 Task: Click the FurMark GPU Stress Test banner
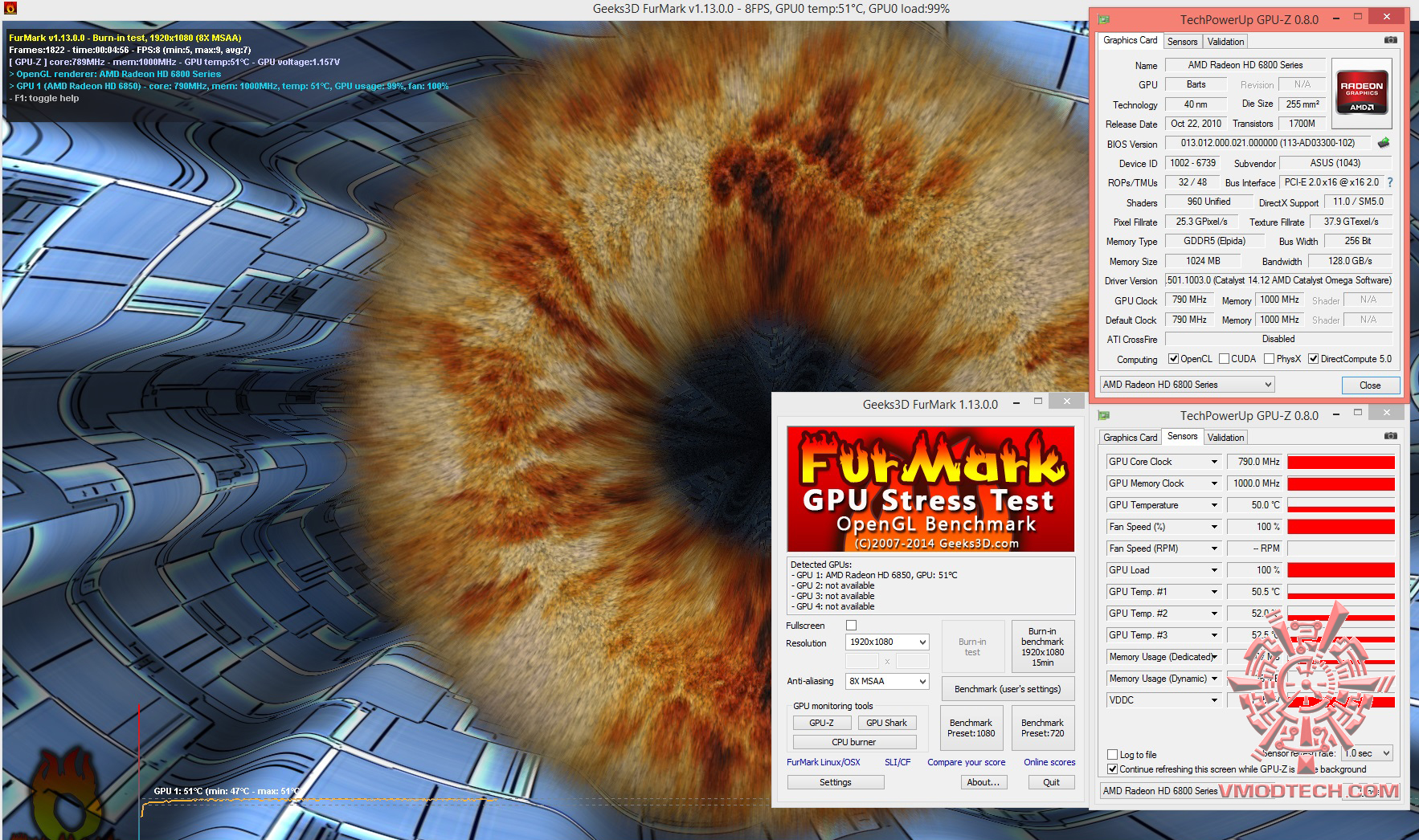point(930,489)
